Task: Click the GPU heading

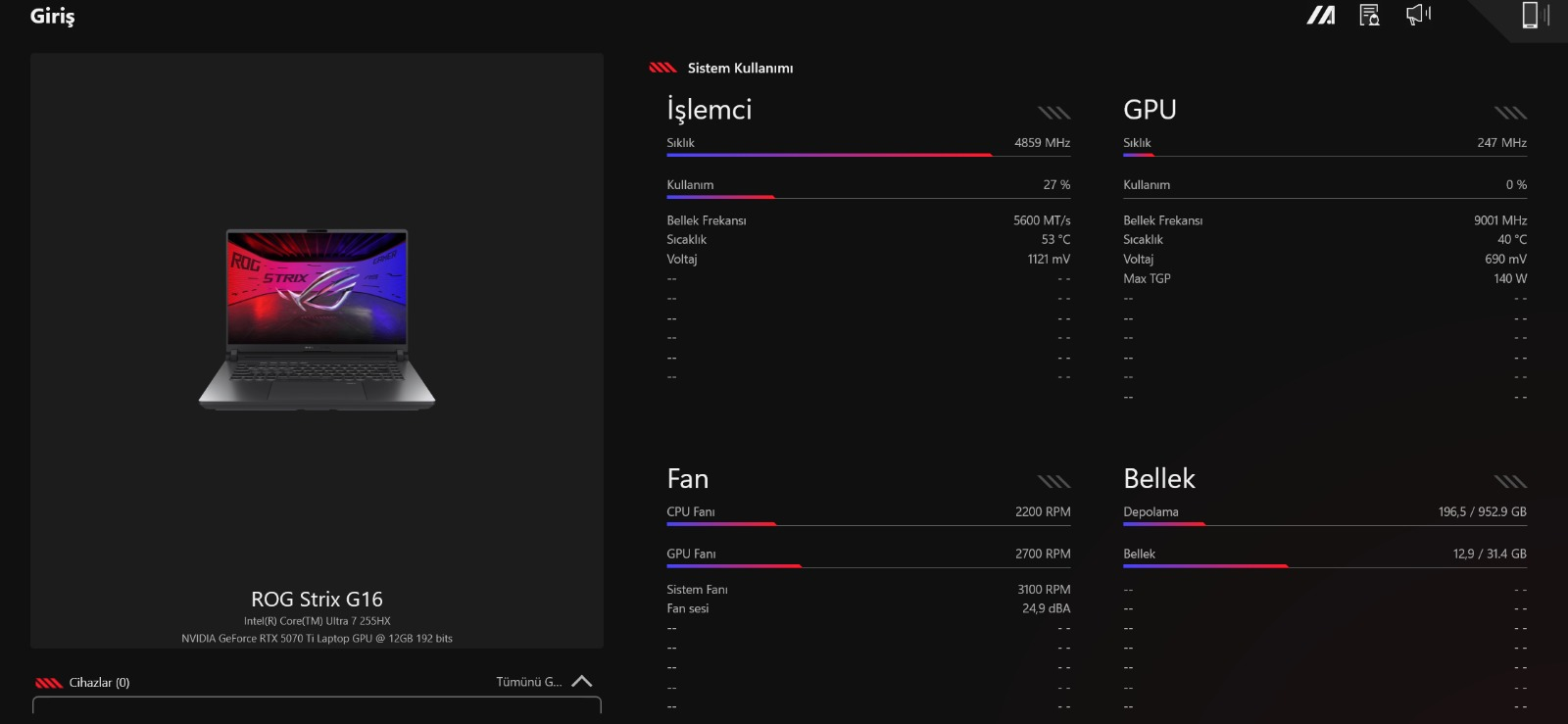Action: coord(1150,110)
